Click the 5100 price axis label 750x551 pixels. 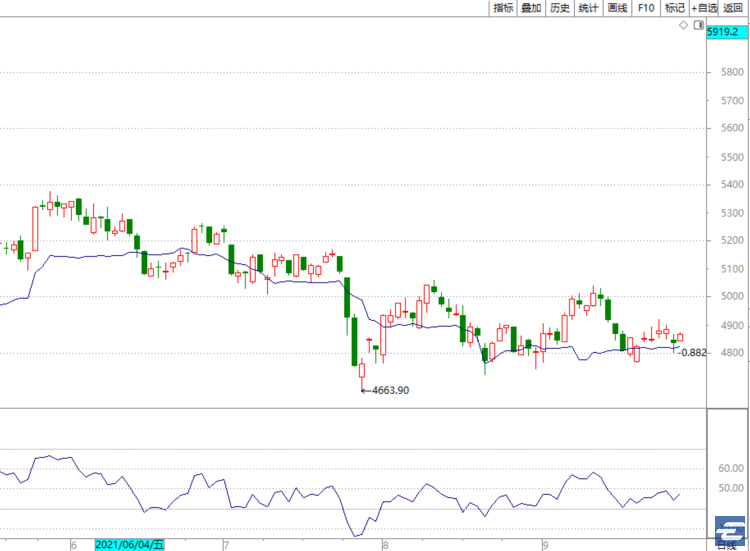[x=732, y=269]
